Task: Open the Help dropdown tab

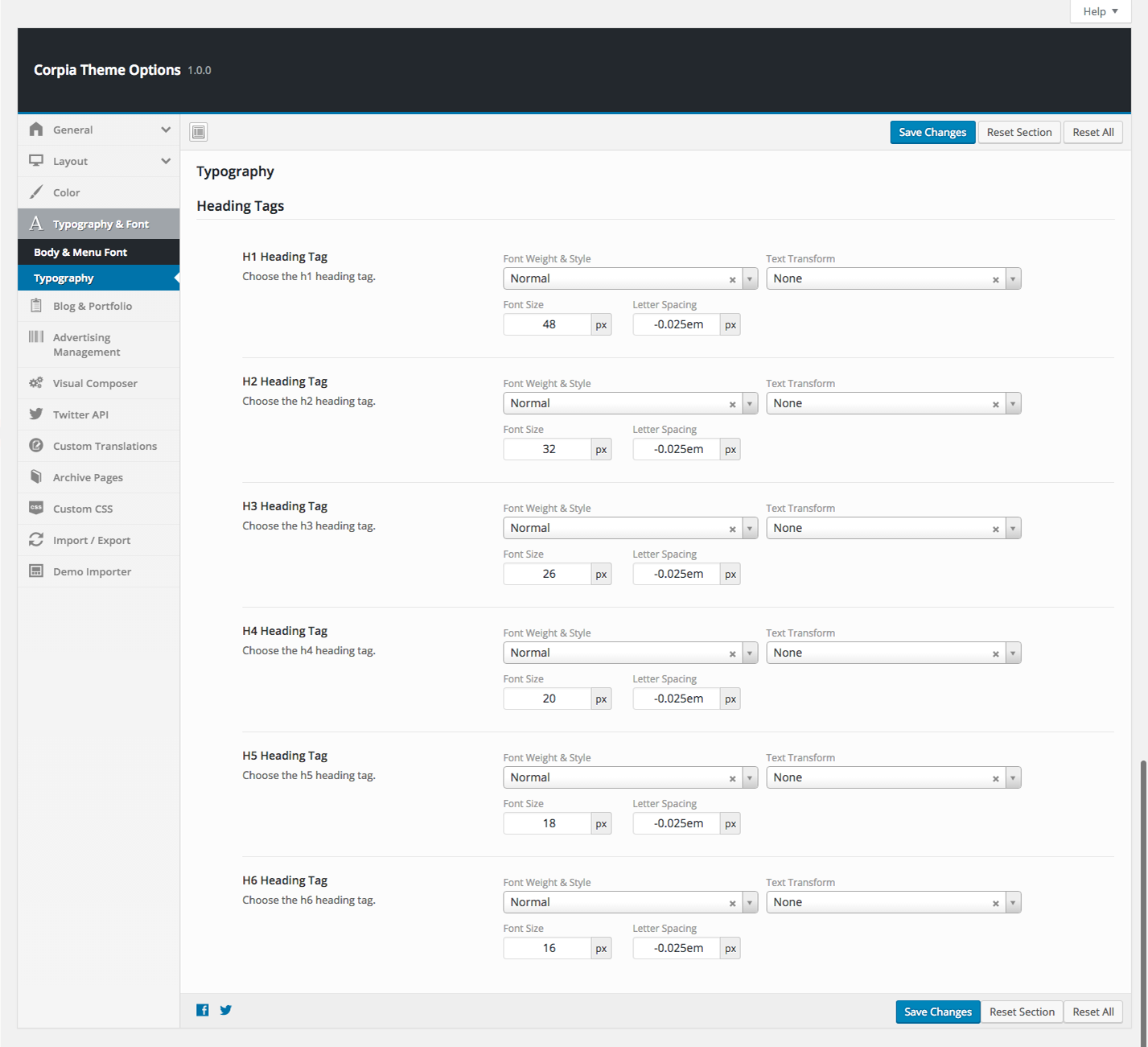Action: [x=1100, y=11]
